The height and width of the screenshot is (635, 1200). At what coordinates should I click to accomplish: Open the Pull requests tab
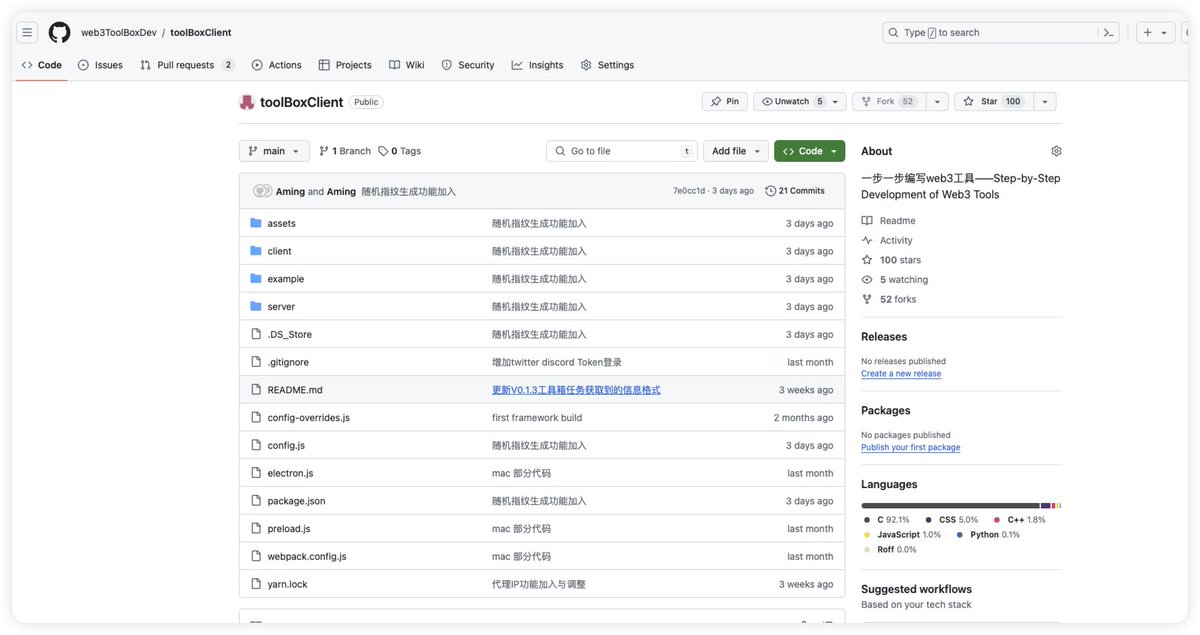point(187,65)
